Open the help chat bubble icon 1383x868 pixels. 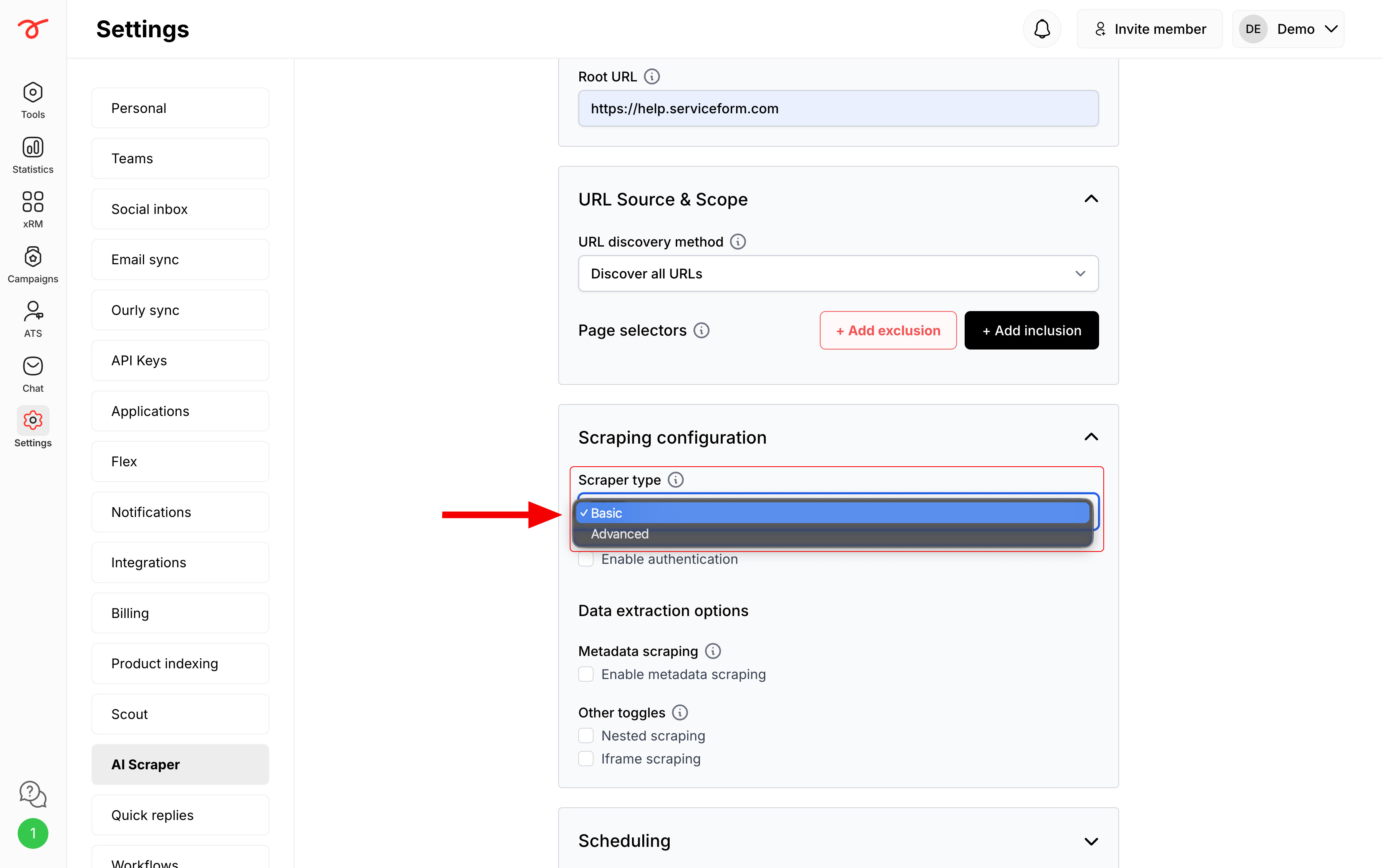tap(33, 795)
